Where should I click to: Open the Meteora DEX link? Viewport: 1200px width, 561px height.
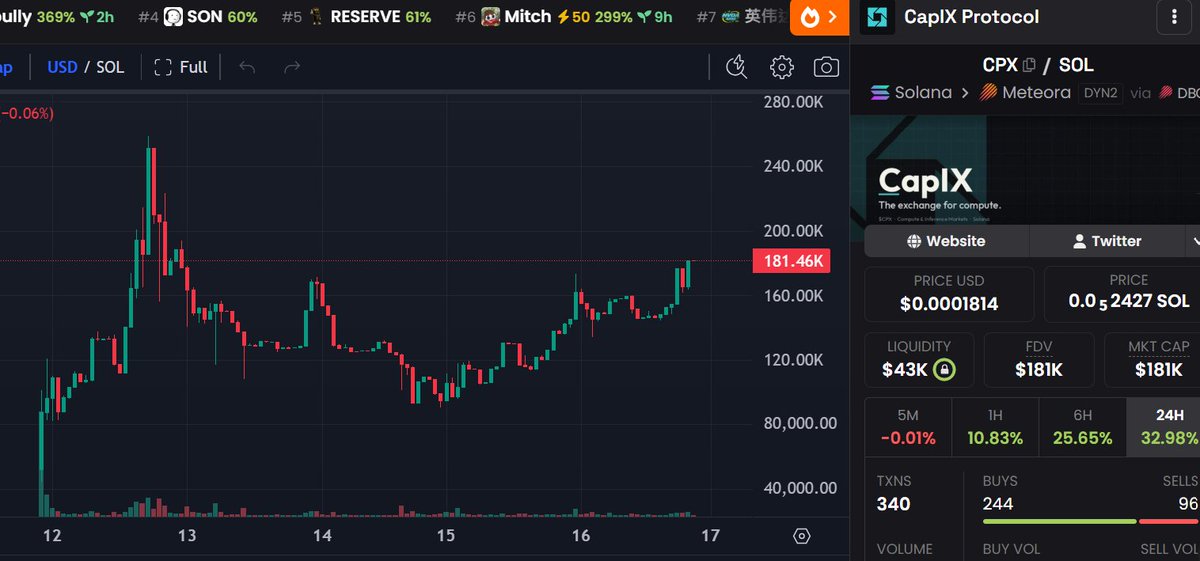point(1023,93)
